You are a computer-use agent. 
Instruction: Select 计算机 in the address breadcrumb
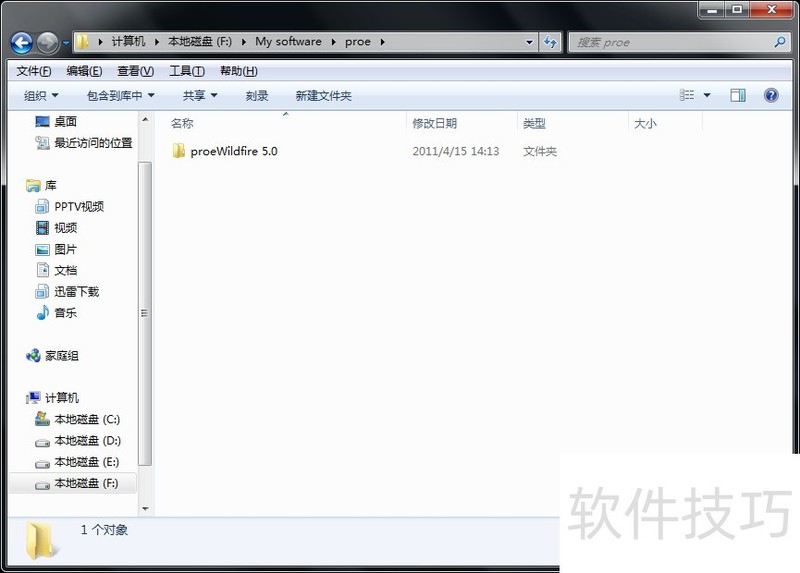coord(128,41)
